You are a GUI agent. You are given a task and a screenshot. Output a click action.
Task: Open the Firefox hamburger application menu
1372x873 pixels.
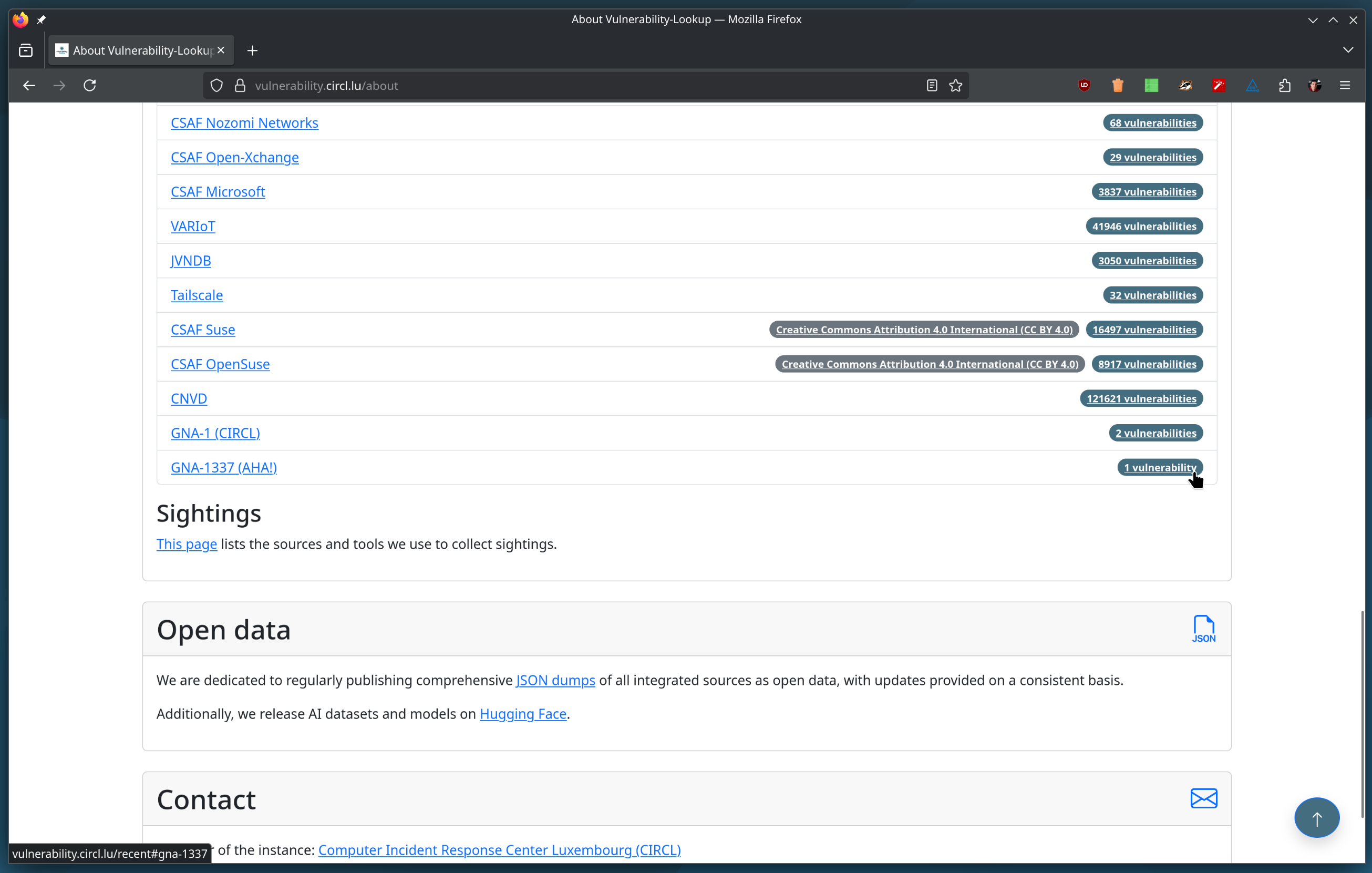[1345, 86]
